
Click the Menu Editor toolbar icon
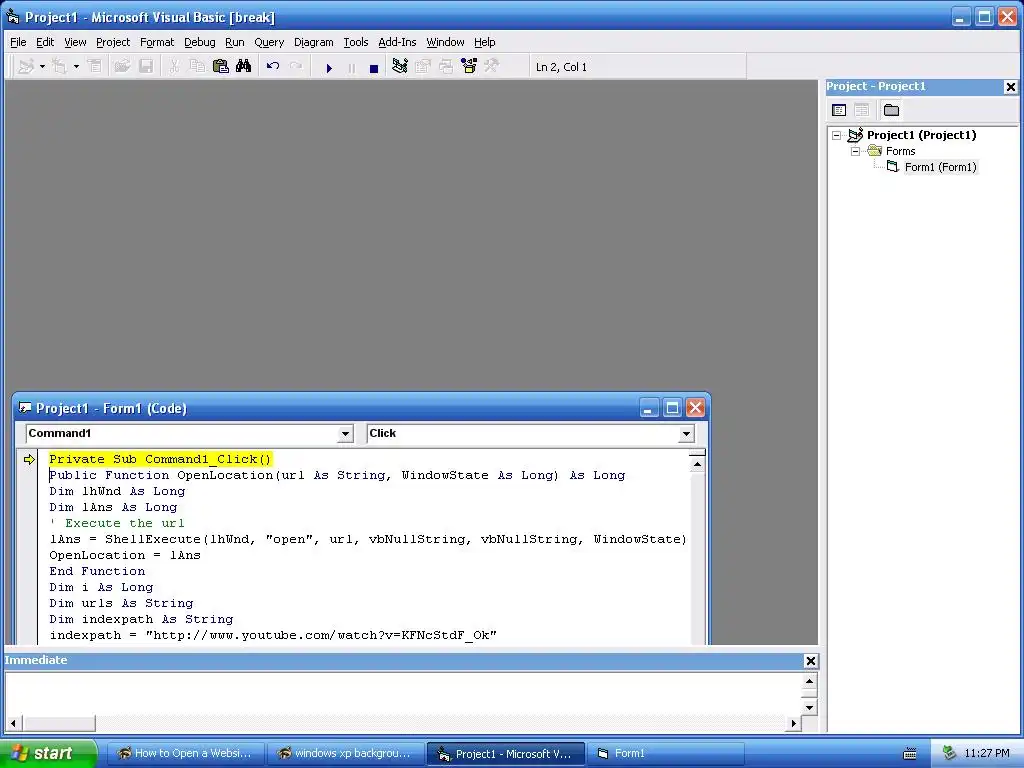coord(95,67)
